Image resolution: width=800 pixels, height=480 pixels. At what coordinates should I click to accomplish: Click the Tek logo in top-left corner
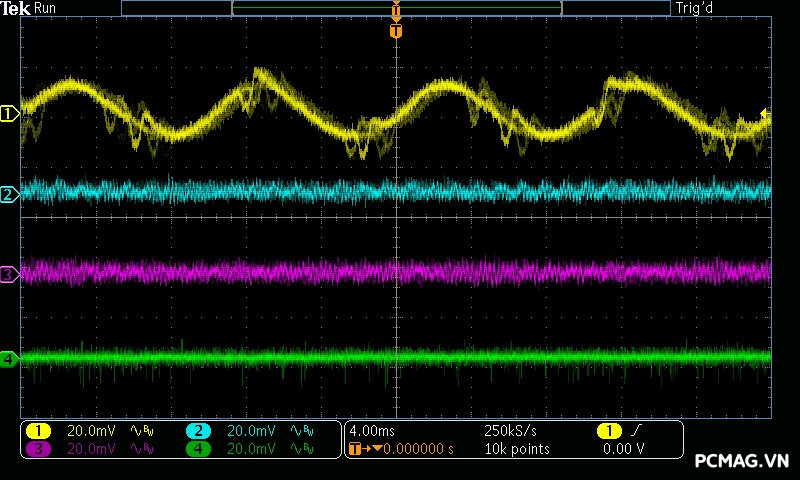(x=16, y=8)
